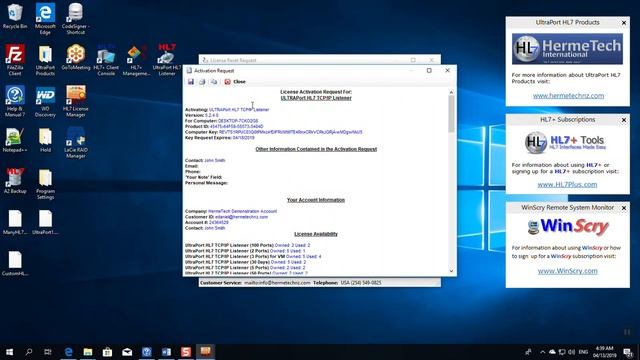Click the Computer Key value text
Image resolution: width=640 pixels, height=360 pixels.
click(291, 132)
